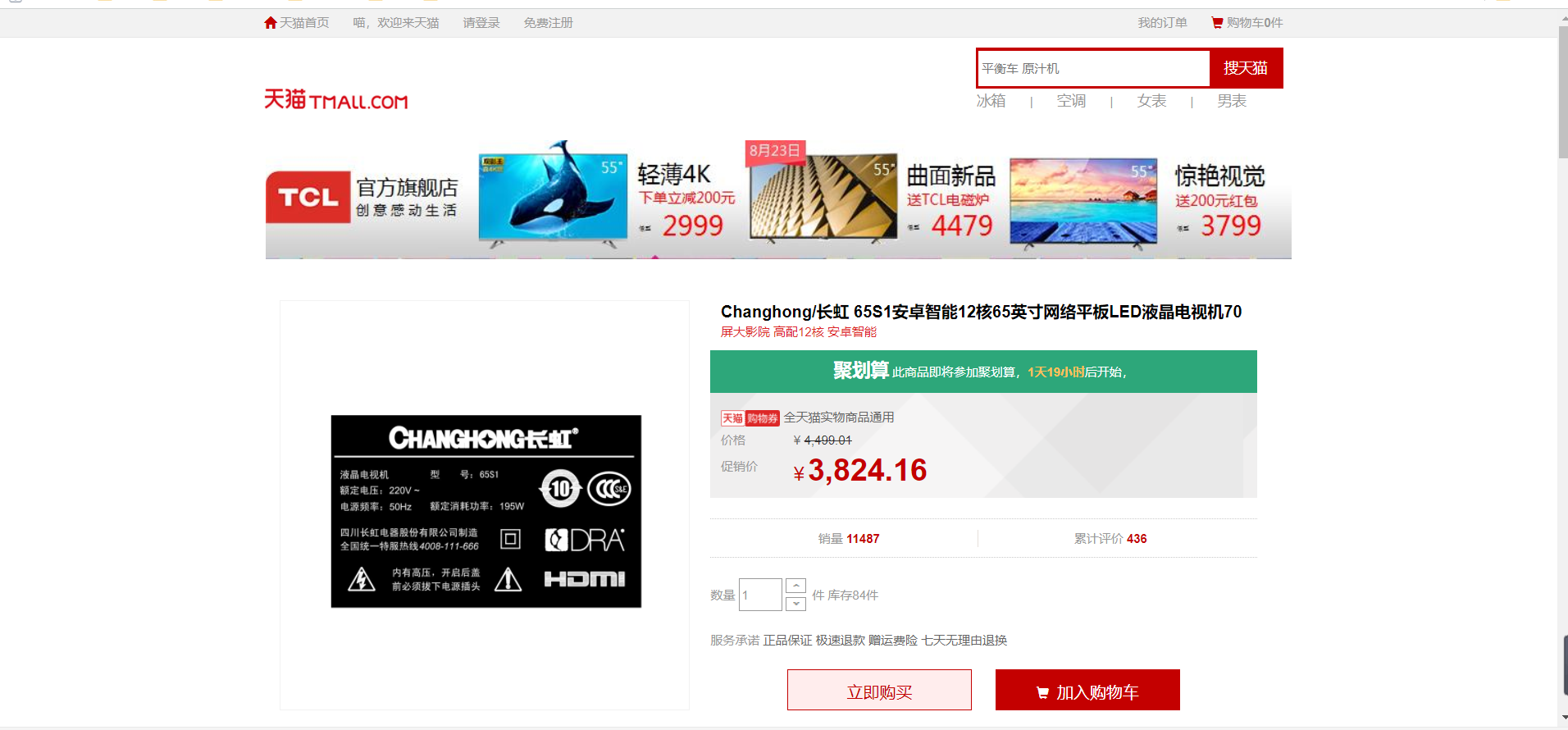Open the 累计评价 436 reviews tab

tap(1110, 539)
